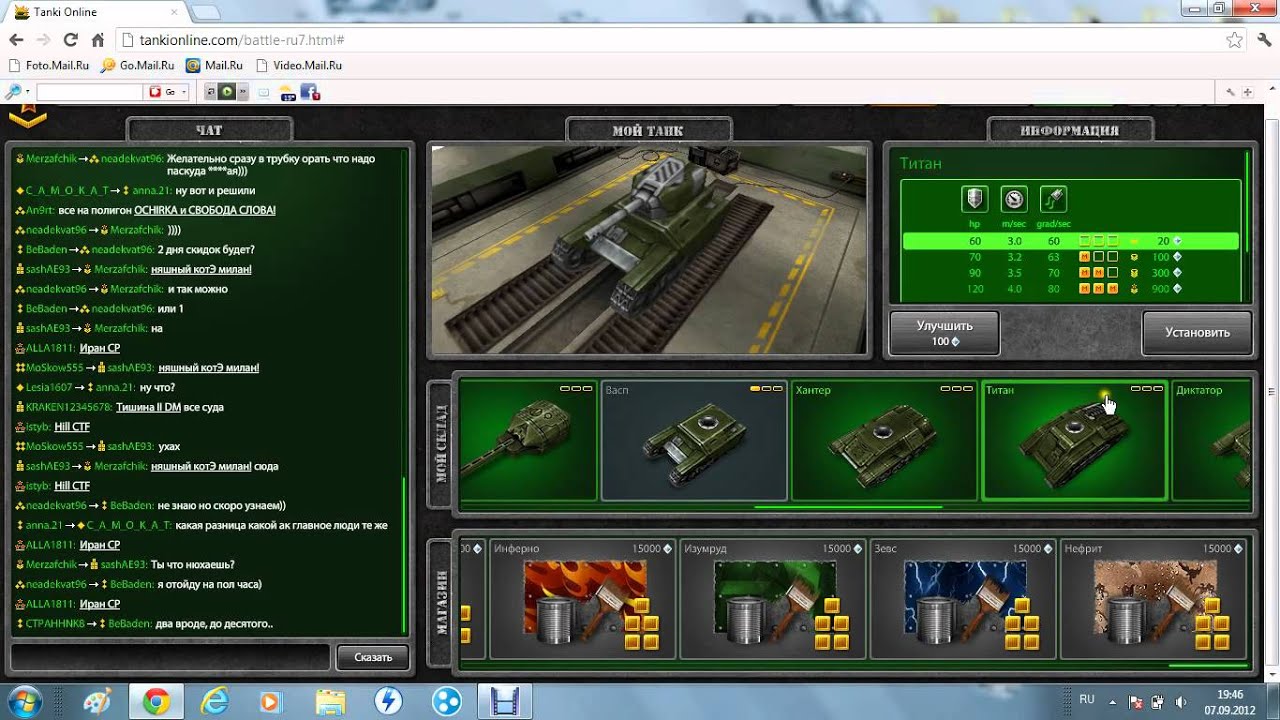This screenshot has height=720, width=1280.
Task: Select the Зевс paint in the shop
Action: pyautogui.click(x=964, y=600)
